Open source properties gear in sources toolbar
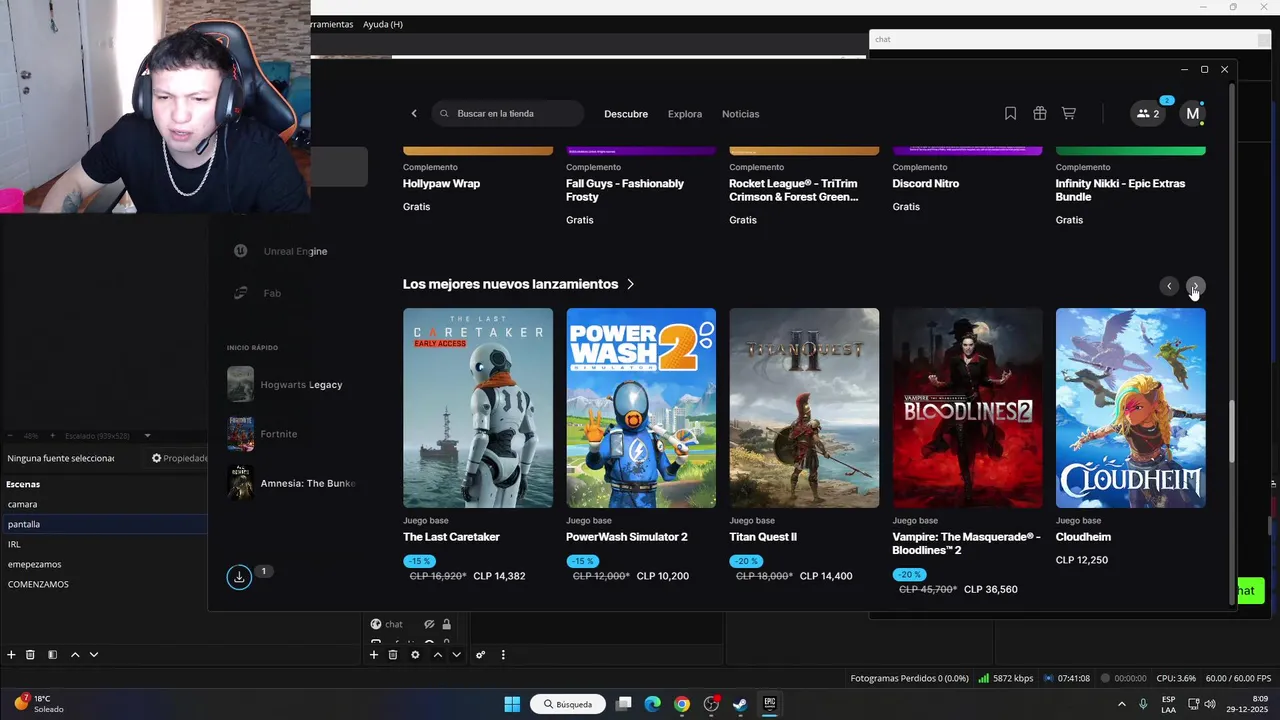The image size is (1280, 720). [415, 655]
